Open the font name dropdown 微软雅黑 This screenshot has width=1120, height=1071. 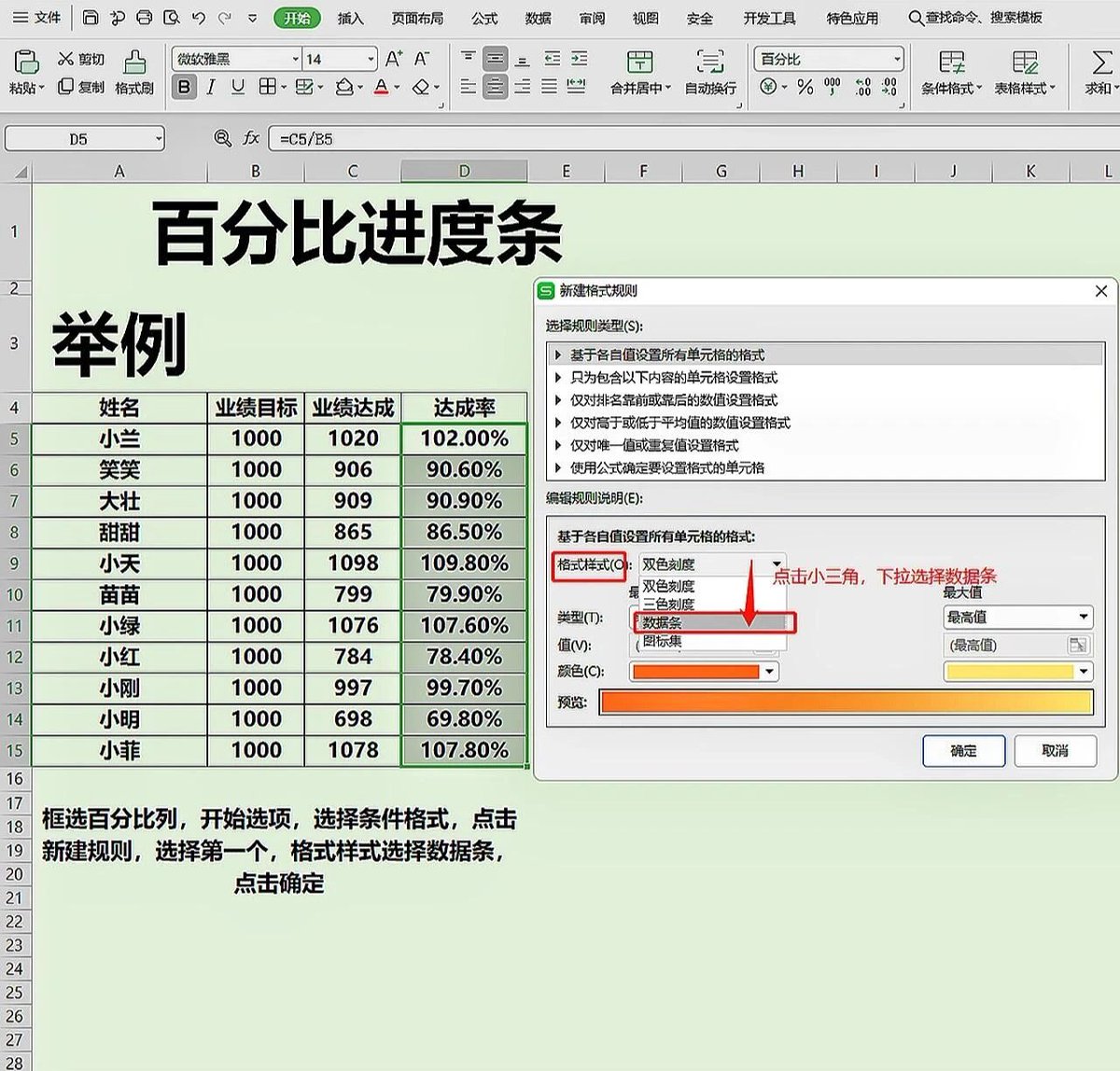(x=296, y=59)
